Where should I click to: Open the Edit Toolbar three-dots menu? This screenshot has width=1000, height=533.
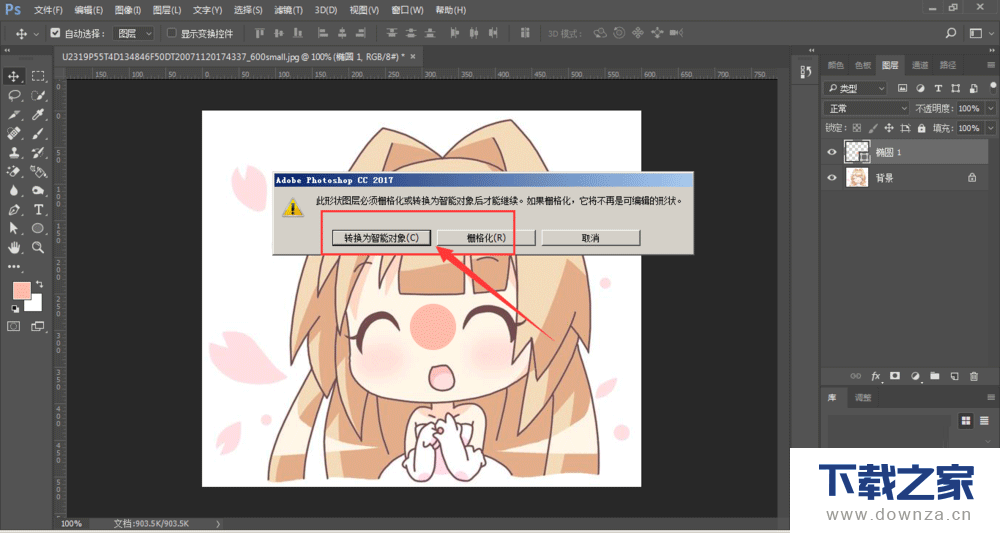[x=13, y=266]
